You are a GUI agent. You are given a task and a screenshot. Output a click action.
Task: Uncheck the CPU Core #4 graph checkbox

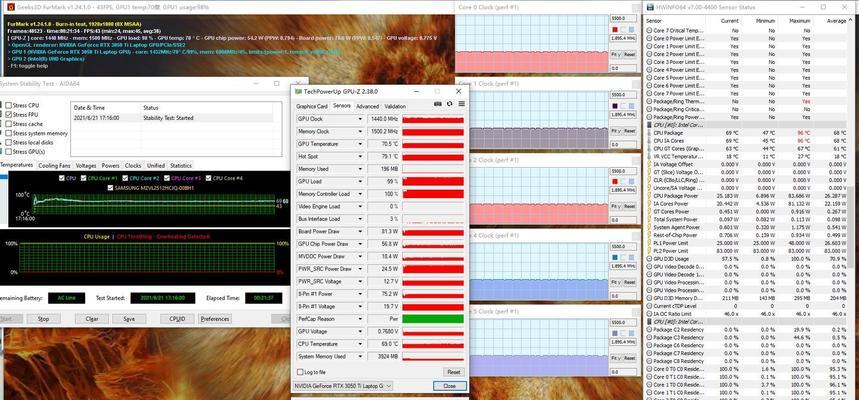point(208,178)
